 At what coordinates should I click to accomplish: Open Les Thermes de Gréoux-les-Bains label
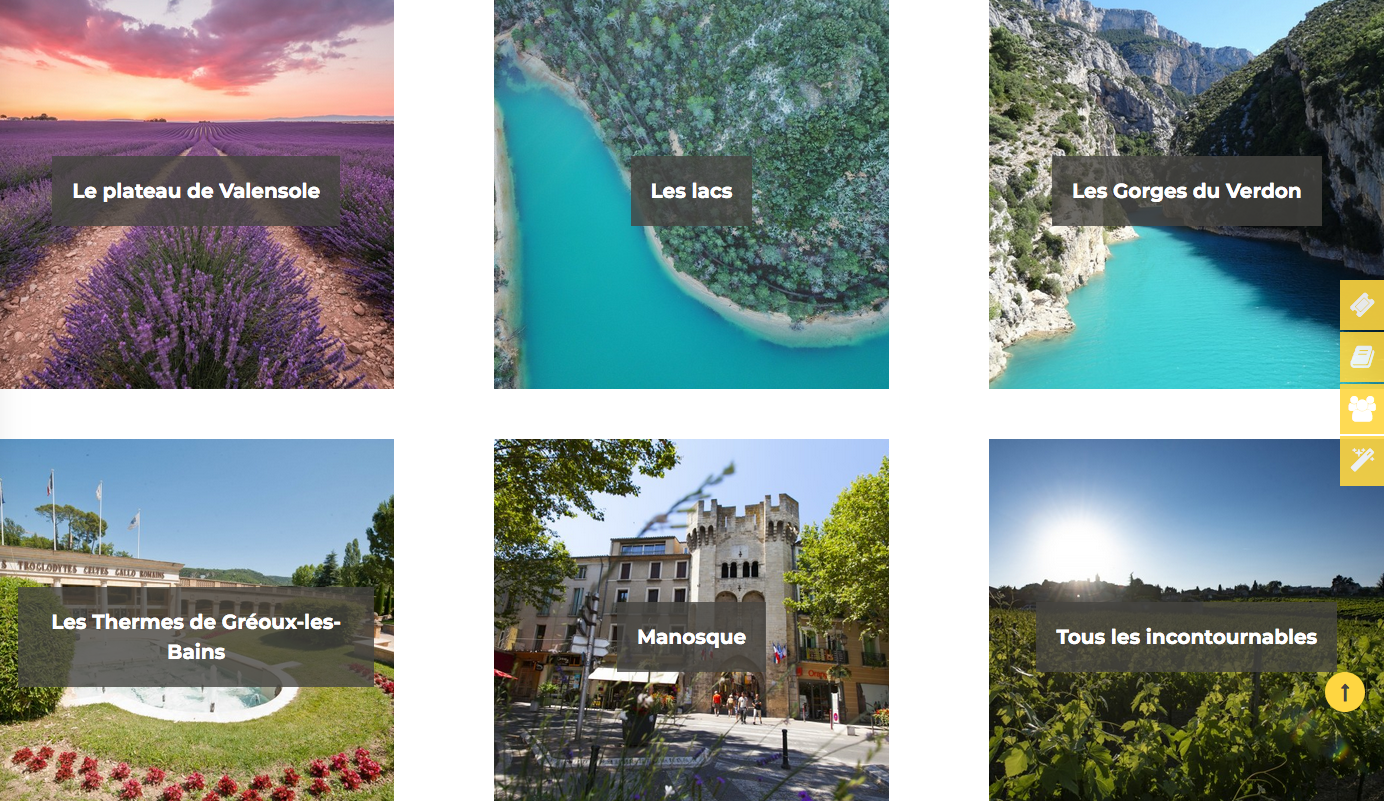(x=196, y=637)
